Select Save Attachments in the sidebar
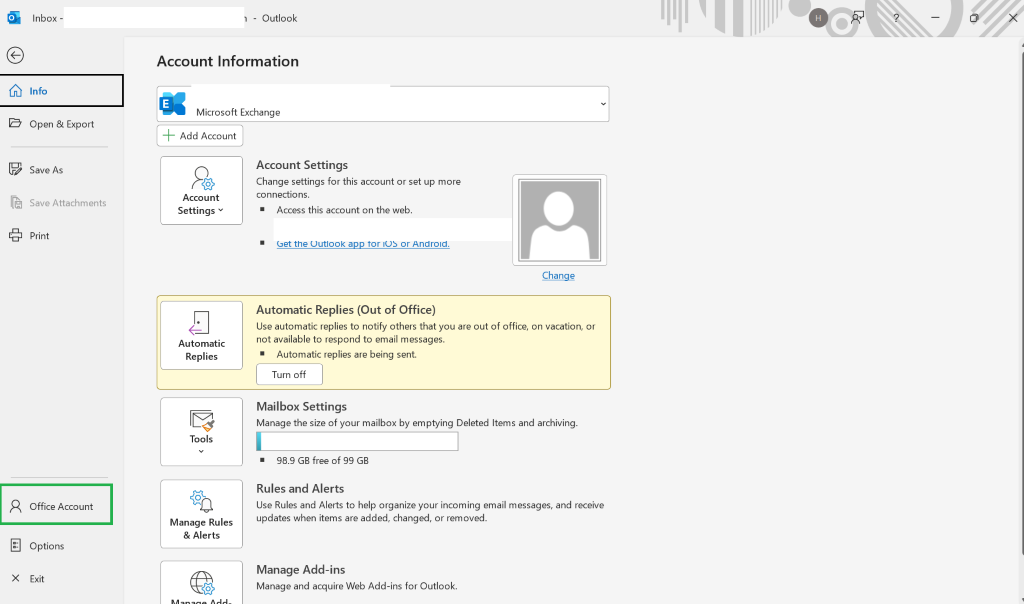The image size is (1024, 604). (x=61, y=203)
